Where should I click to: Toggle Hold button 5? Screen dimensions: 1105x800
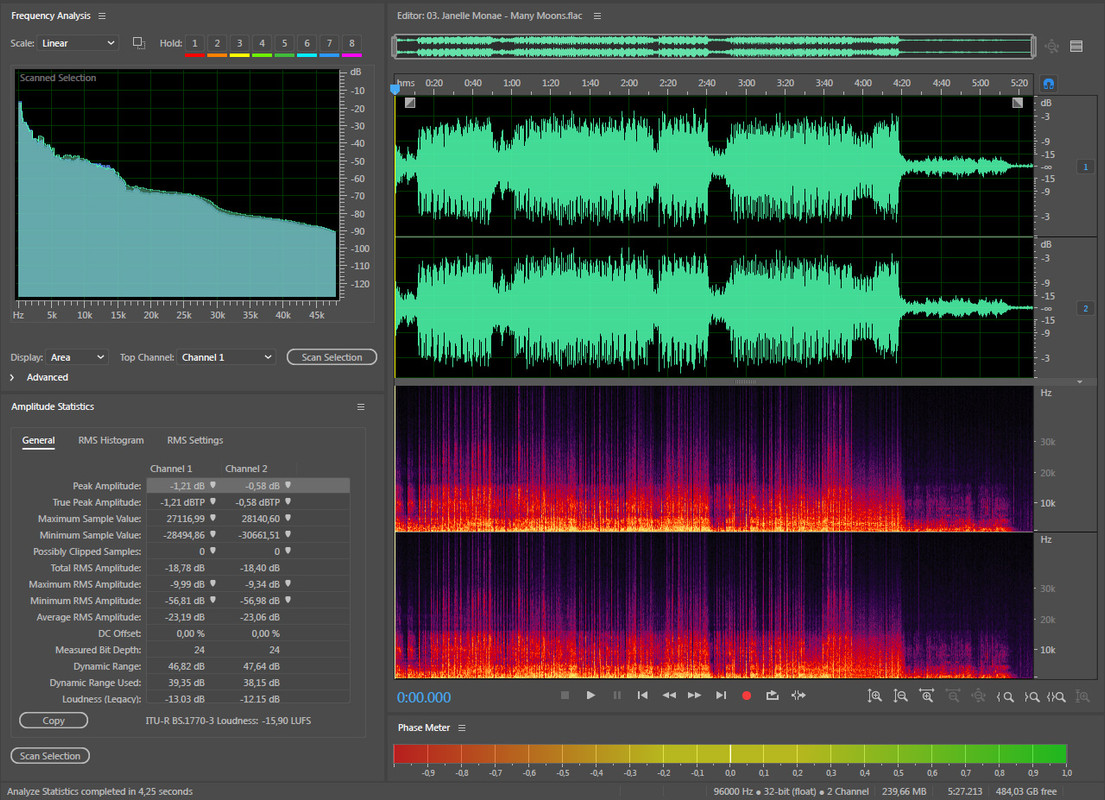click(285, 43)
